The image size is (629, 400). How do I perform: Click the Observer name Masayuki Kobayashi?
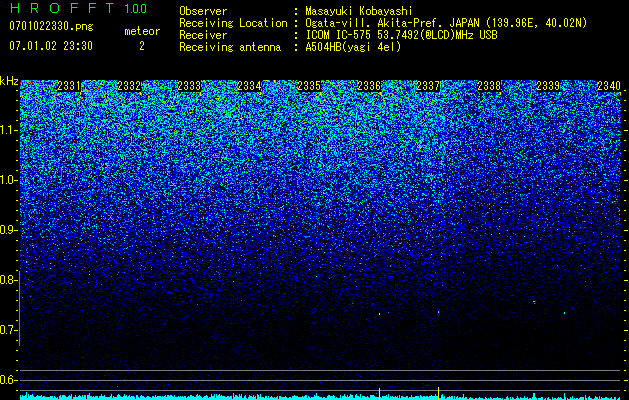pos(359,11)
